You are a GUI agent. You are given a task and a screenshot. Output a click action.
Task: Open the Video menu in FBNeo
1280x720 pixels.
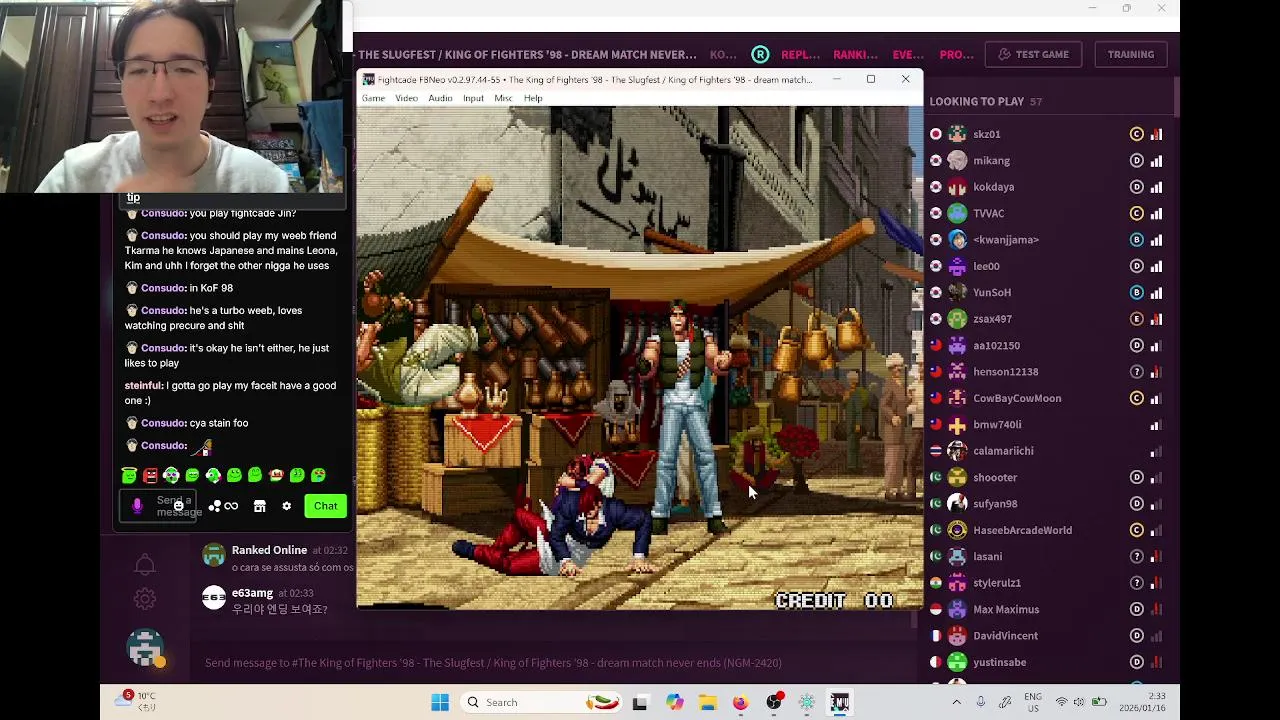tap(406, 98)
